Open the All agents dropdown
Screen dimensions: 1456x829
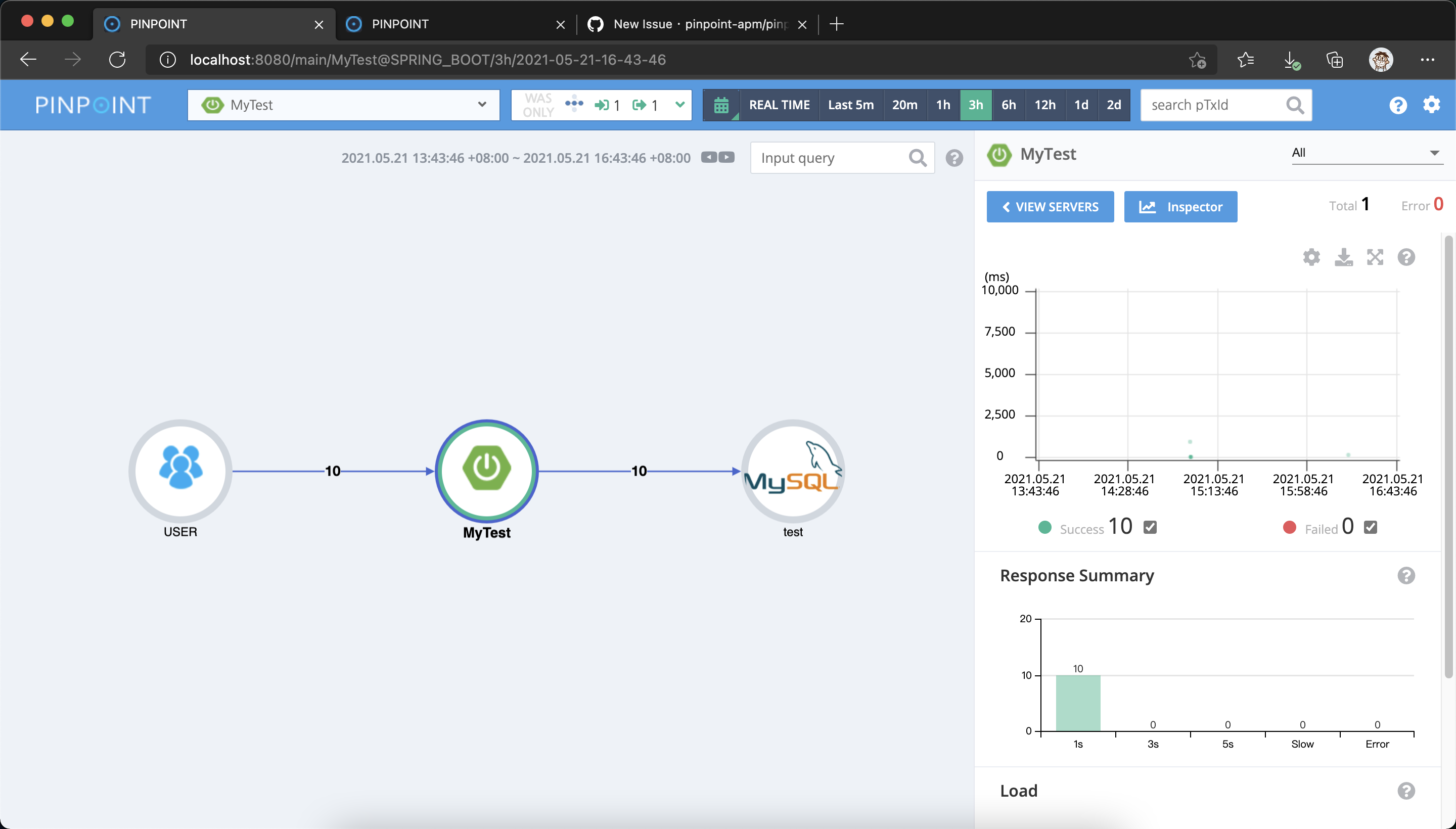point(1366,153)
